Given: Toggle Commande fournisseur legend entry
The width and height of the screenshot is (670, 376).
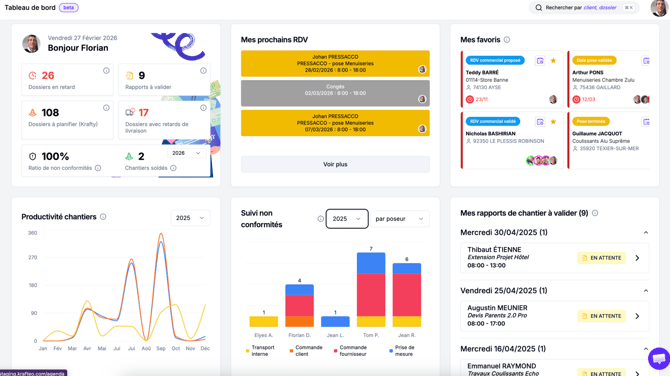Looking at the screenshot, I should point(350,351).
